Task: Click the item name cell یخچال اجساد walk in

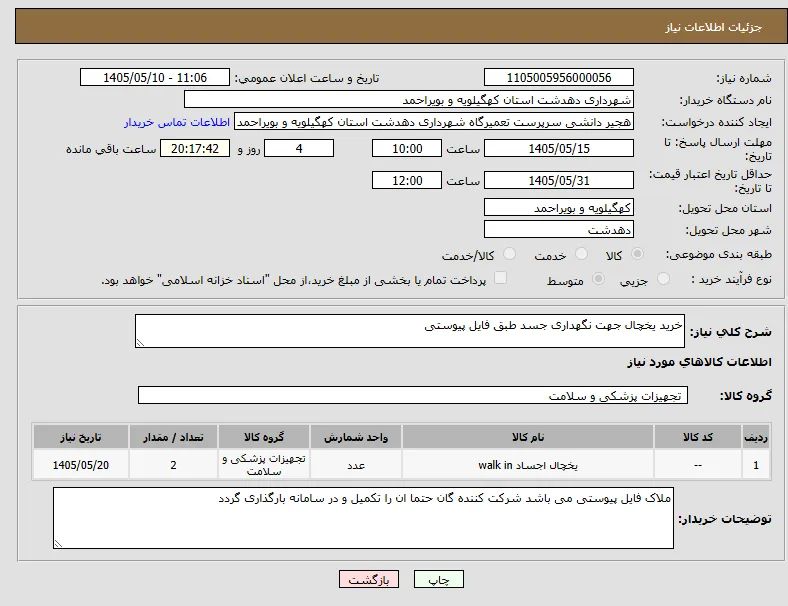Action: (x=528, y=465)
